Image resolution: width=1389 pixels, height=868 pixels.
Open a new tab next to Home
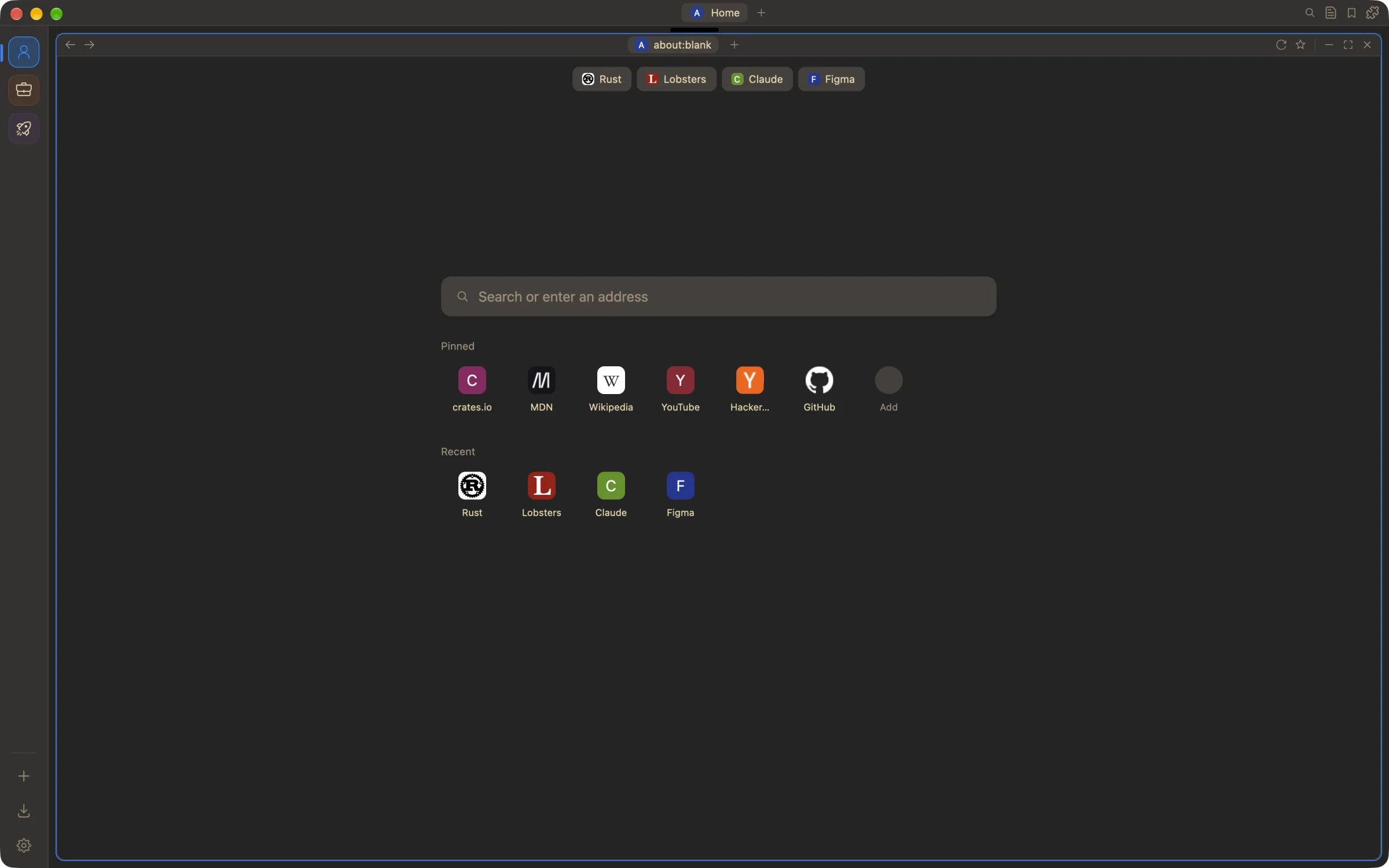coord(761,13)
